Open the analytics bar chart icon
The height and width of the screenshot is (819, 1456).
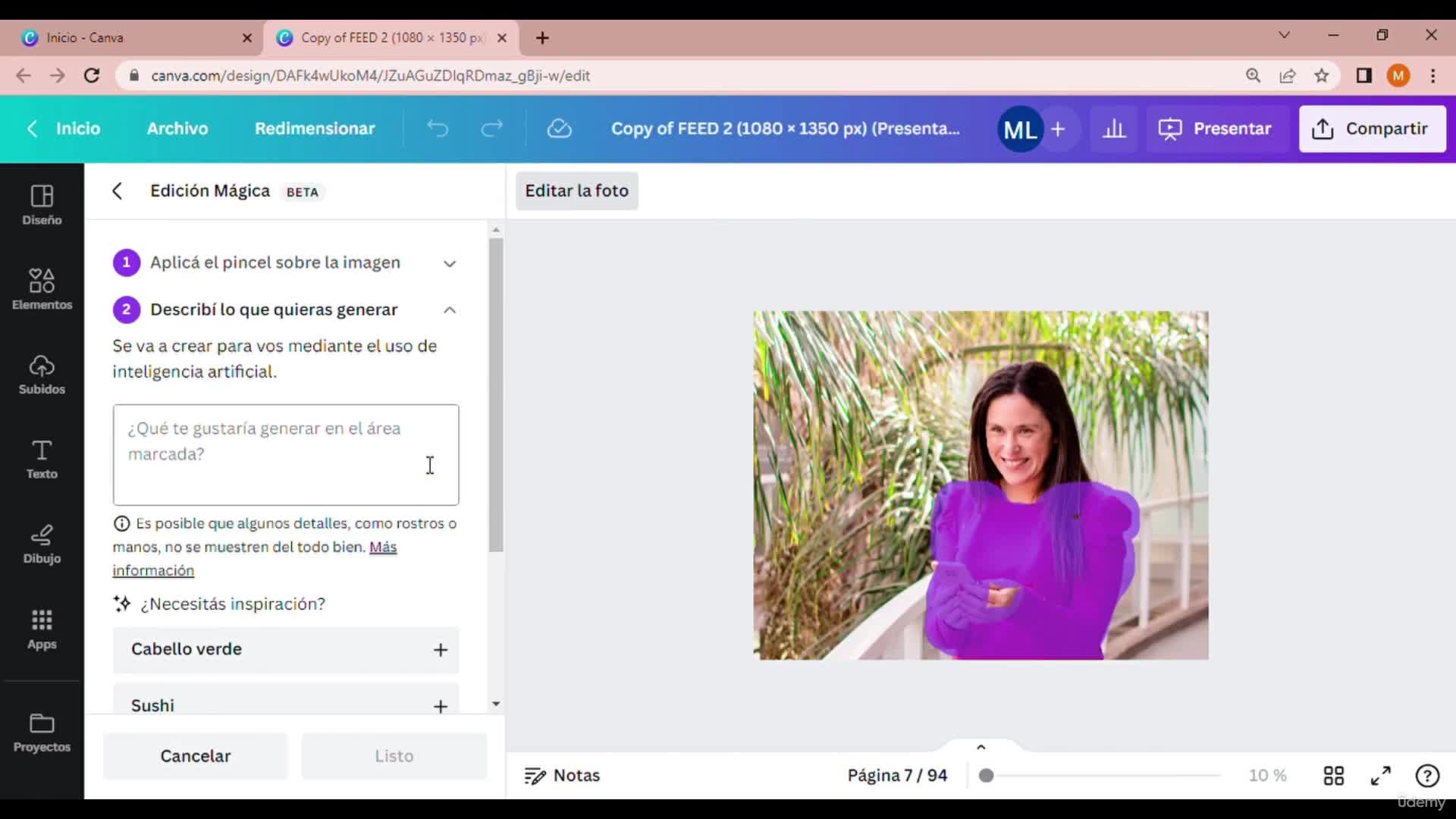click(1114, 129)
